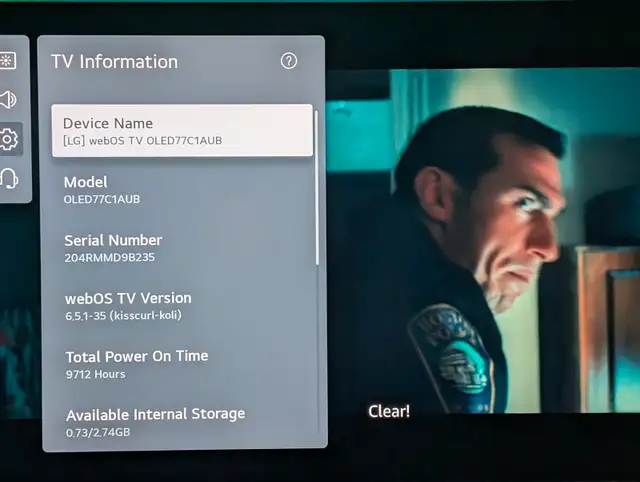640x482 pixels.
Task: Click the 0.73/2.74GB storage value
Action: [98, 432]
